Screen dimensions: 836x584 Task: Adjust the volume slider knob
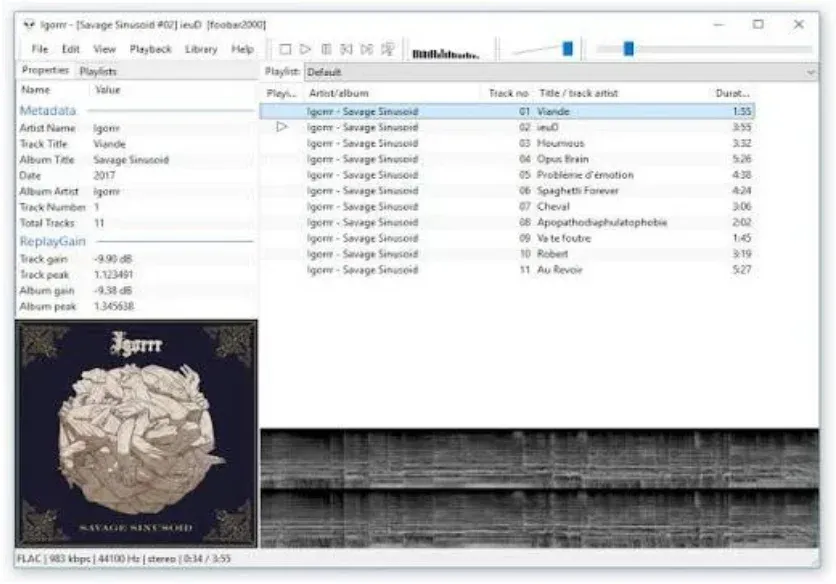(567, 49)
